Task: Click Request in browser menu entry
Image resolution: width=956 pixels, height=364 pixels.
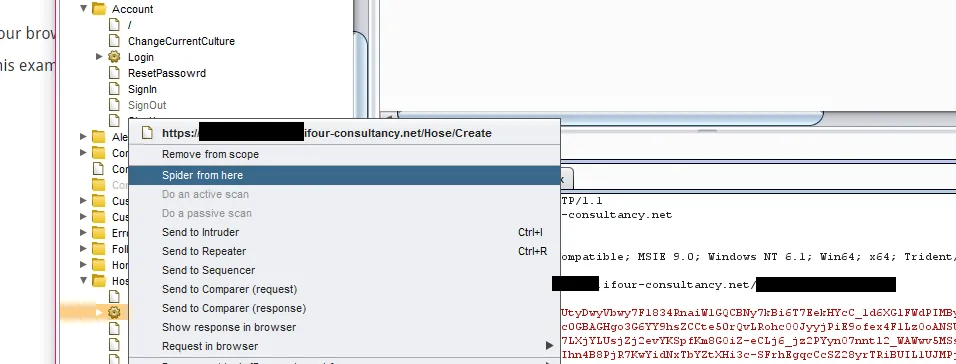Action: (x=344, y=346)
